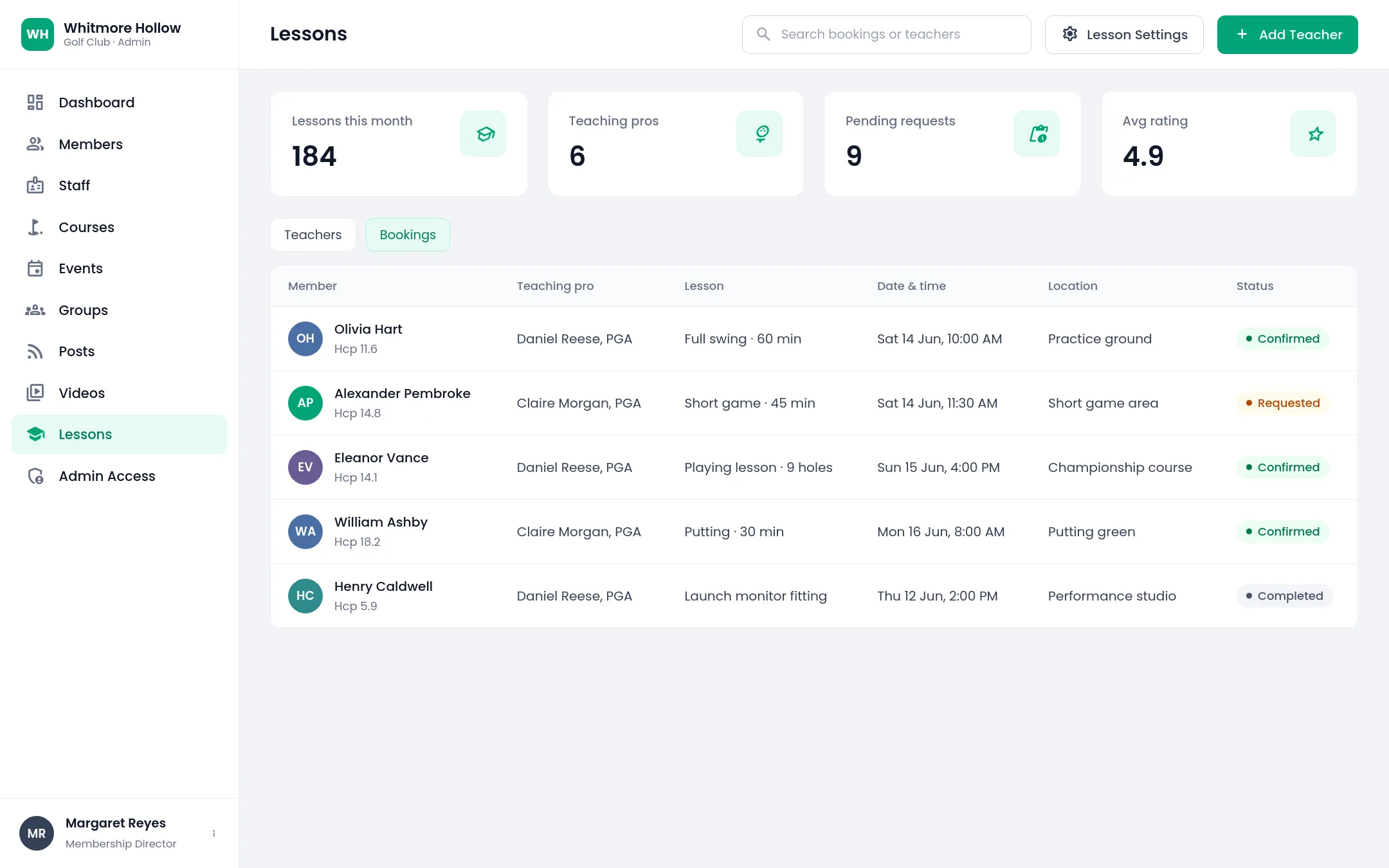Viewport: 1389px width, 868px height.
Task: Click Alexander Pembroke's AP avatar
Action: point(305,403)
